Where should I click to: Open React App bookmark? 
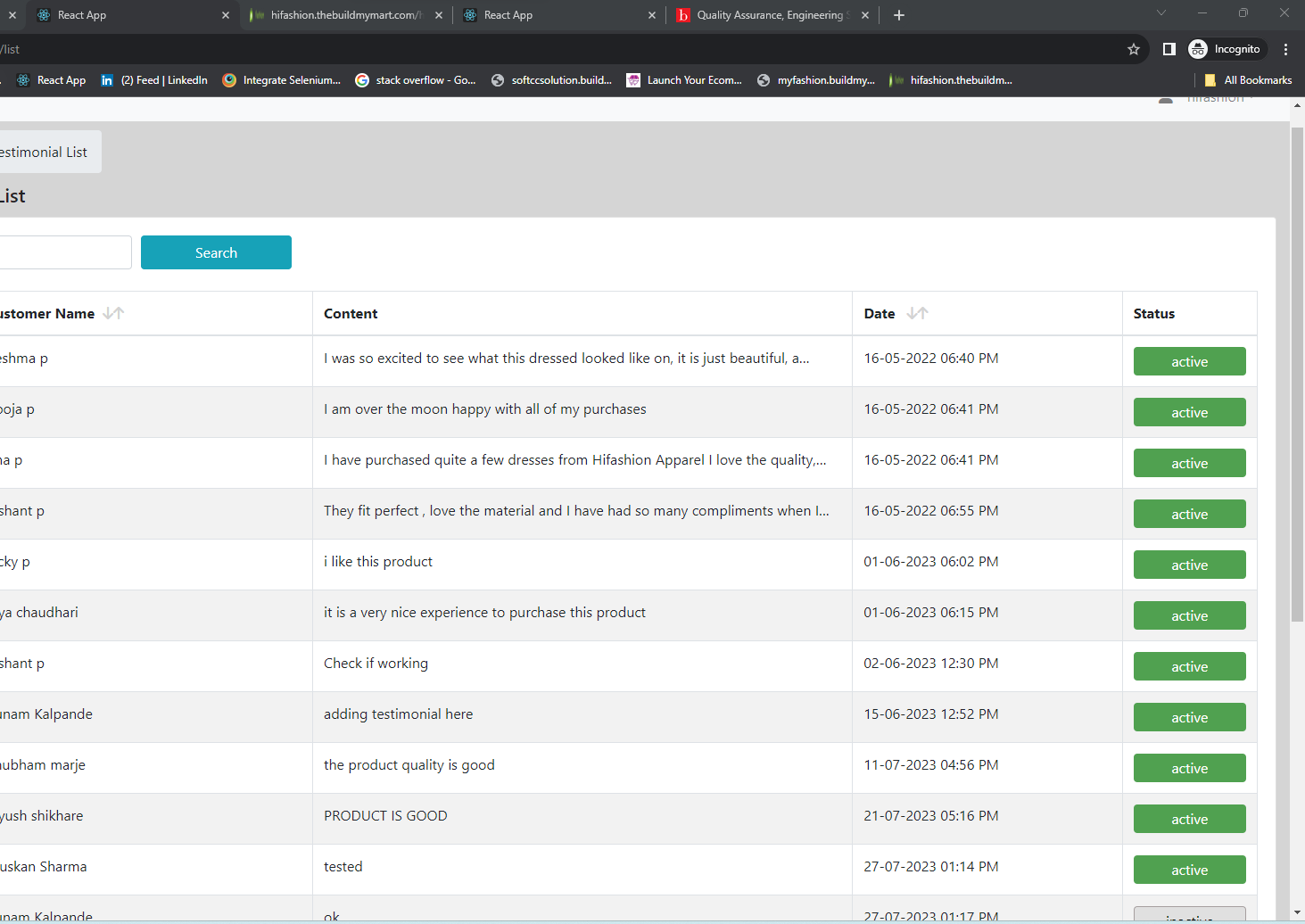52,80
